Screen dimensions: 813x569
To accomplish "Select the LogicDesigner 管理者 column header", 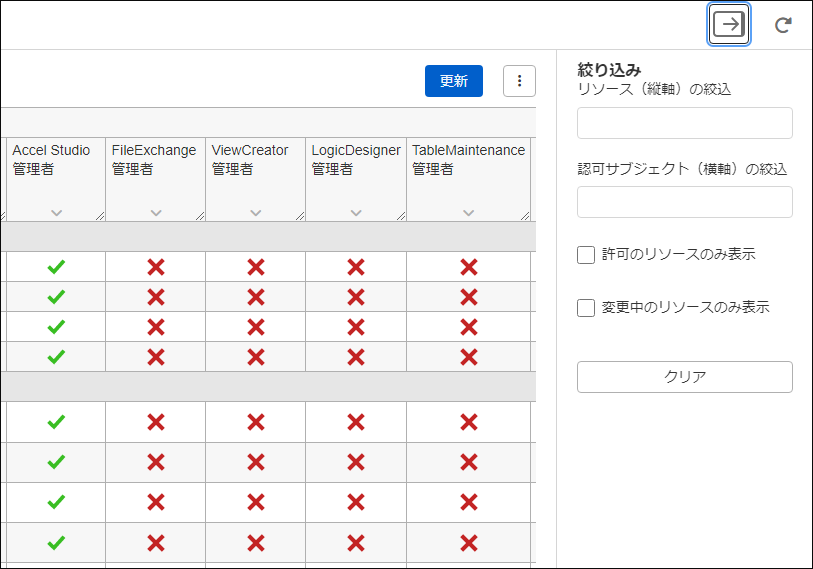I will coord(355,160).
